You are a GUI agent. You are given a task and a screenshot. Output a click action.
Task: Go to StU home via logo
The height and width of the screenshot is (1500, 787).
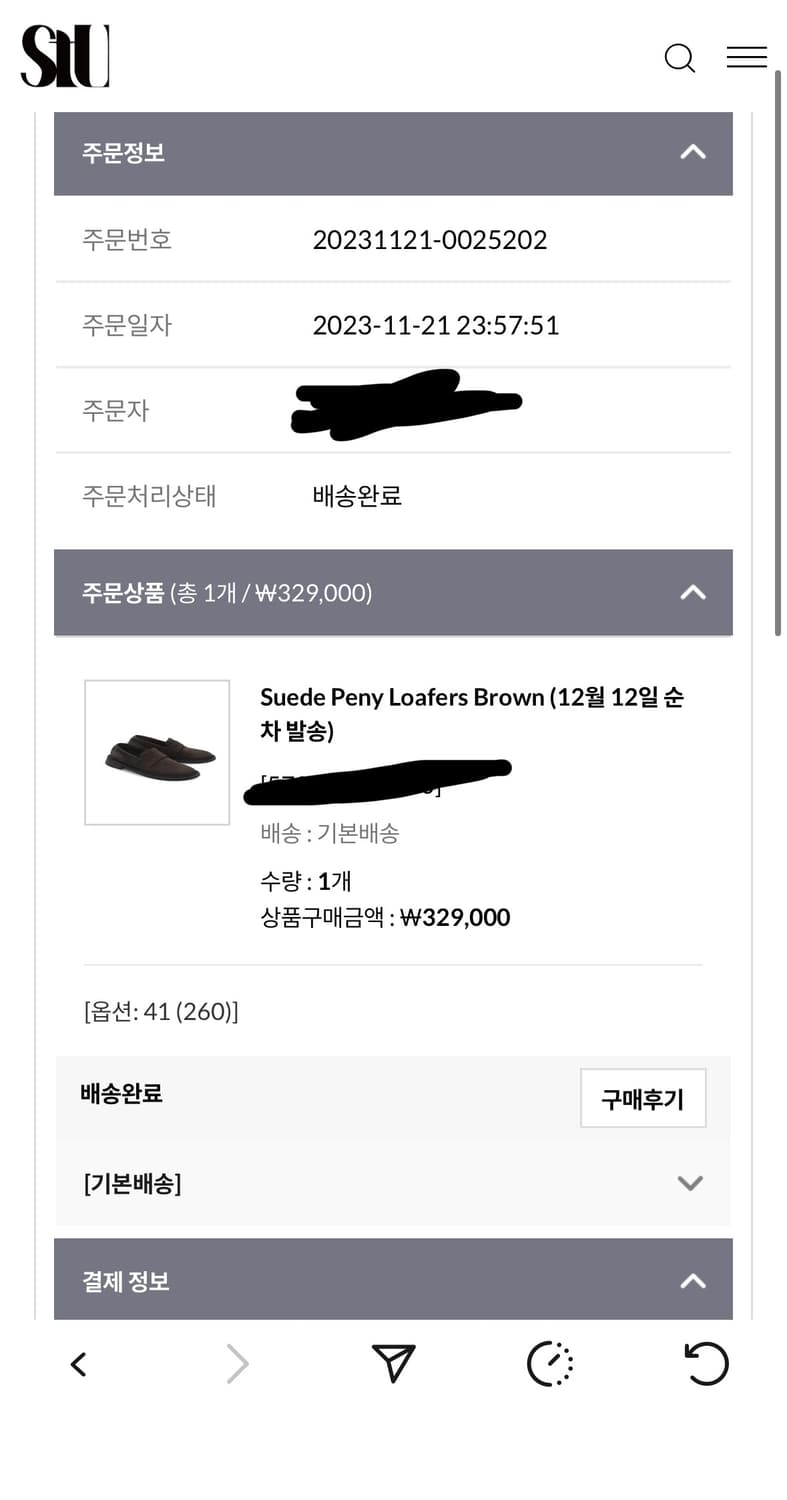pos(65,56)
